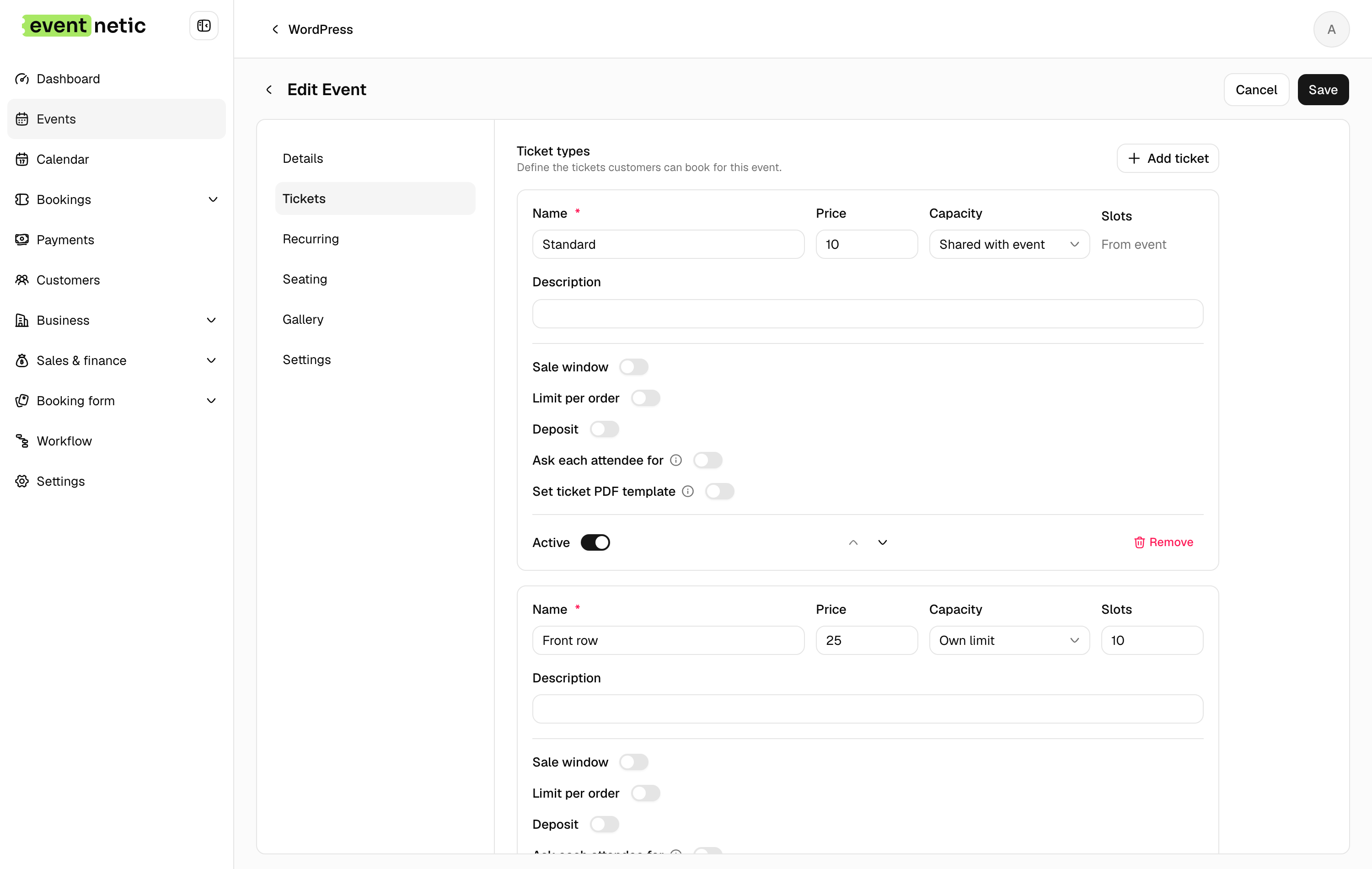Expand the Sales & finance submenu chevron
Screen dimensions: 1372x869
(211, 361)
